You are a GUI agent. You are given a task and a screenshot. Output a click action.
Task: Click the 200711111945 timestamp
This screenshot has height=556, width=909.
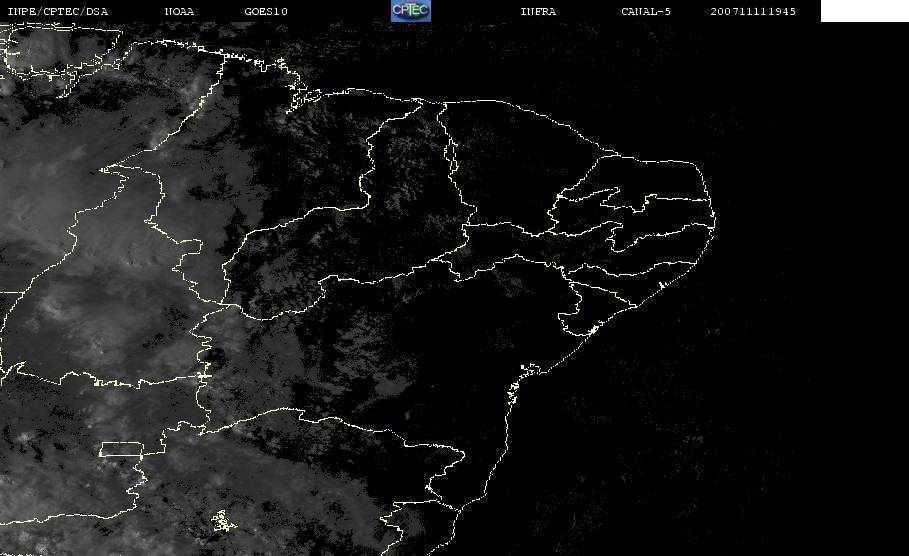click(753, 12)
